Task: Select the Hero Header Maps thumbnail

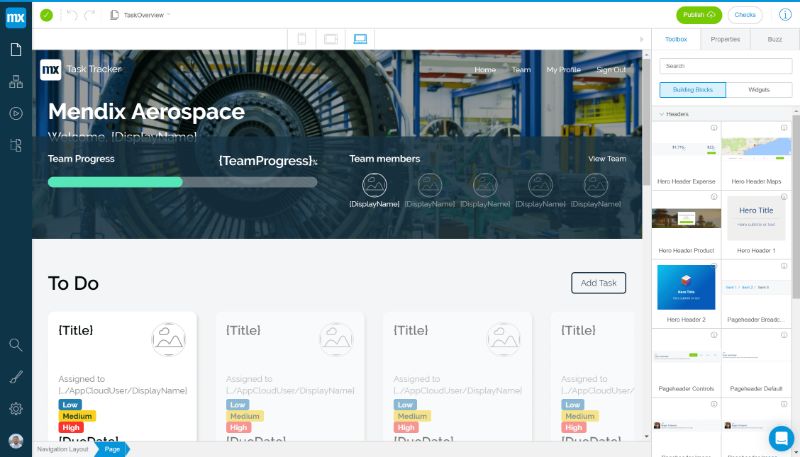Action: click(756, 148)
